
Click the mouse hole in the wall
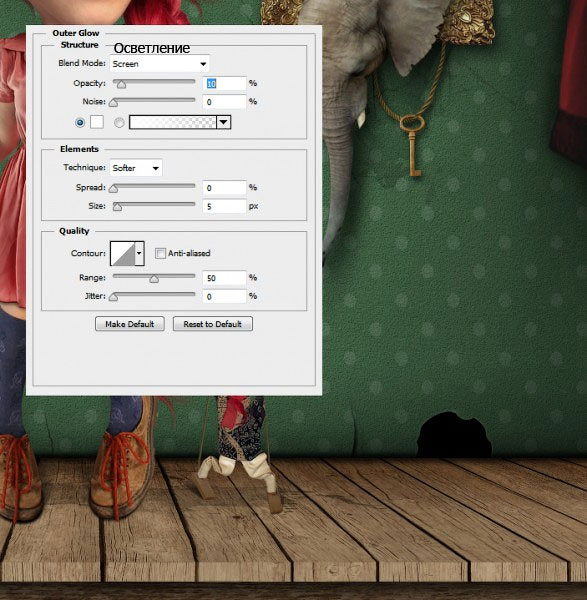click(x=454, y=435)
